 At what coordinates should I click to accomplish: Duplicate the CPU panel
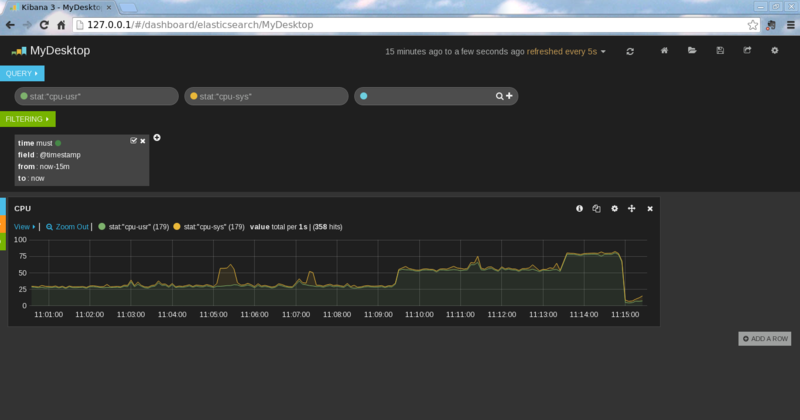tap(596, 208)
